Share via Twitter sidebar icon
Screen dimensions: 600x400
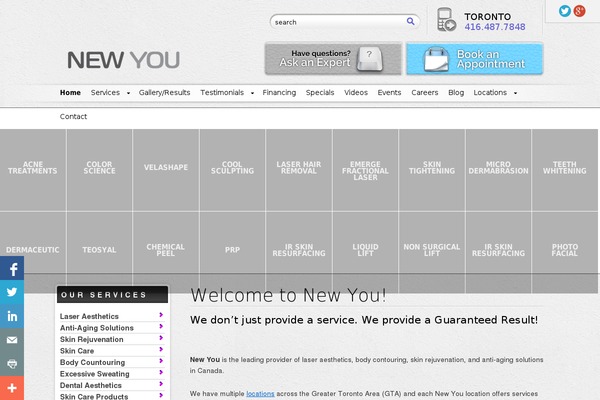point(12,292)
